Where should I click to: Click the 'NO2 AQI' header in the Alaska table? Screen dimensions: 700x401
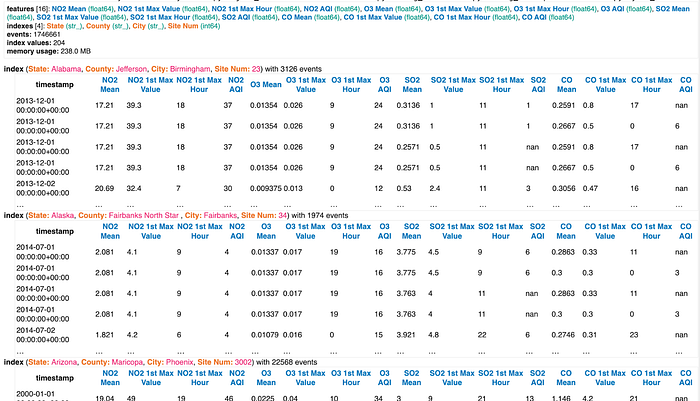237,231
